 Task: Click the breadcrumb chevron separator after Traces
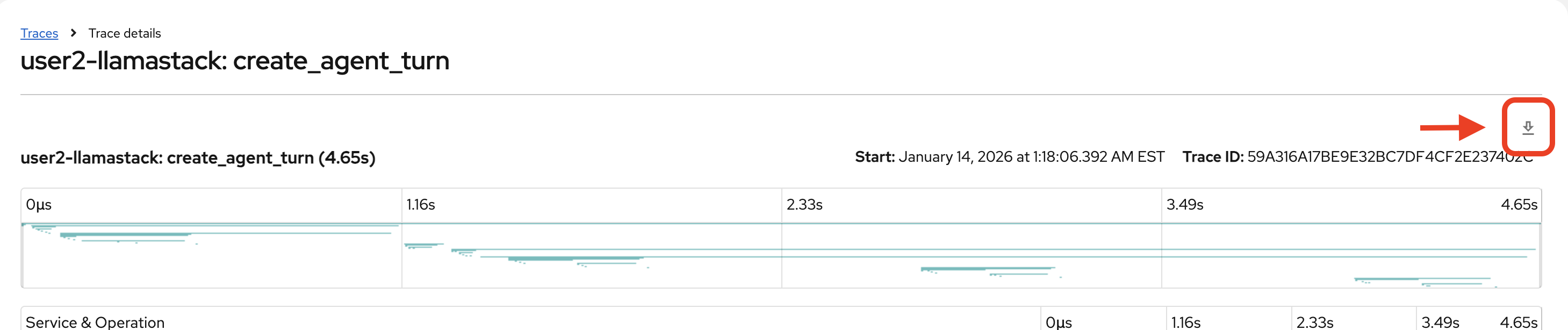[74, 33]
